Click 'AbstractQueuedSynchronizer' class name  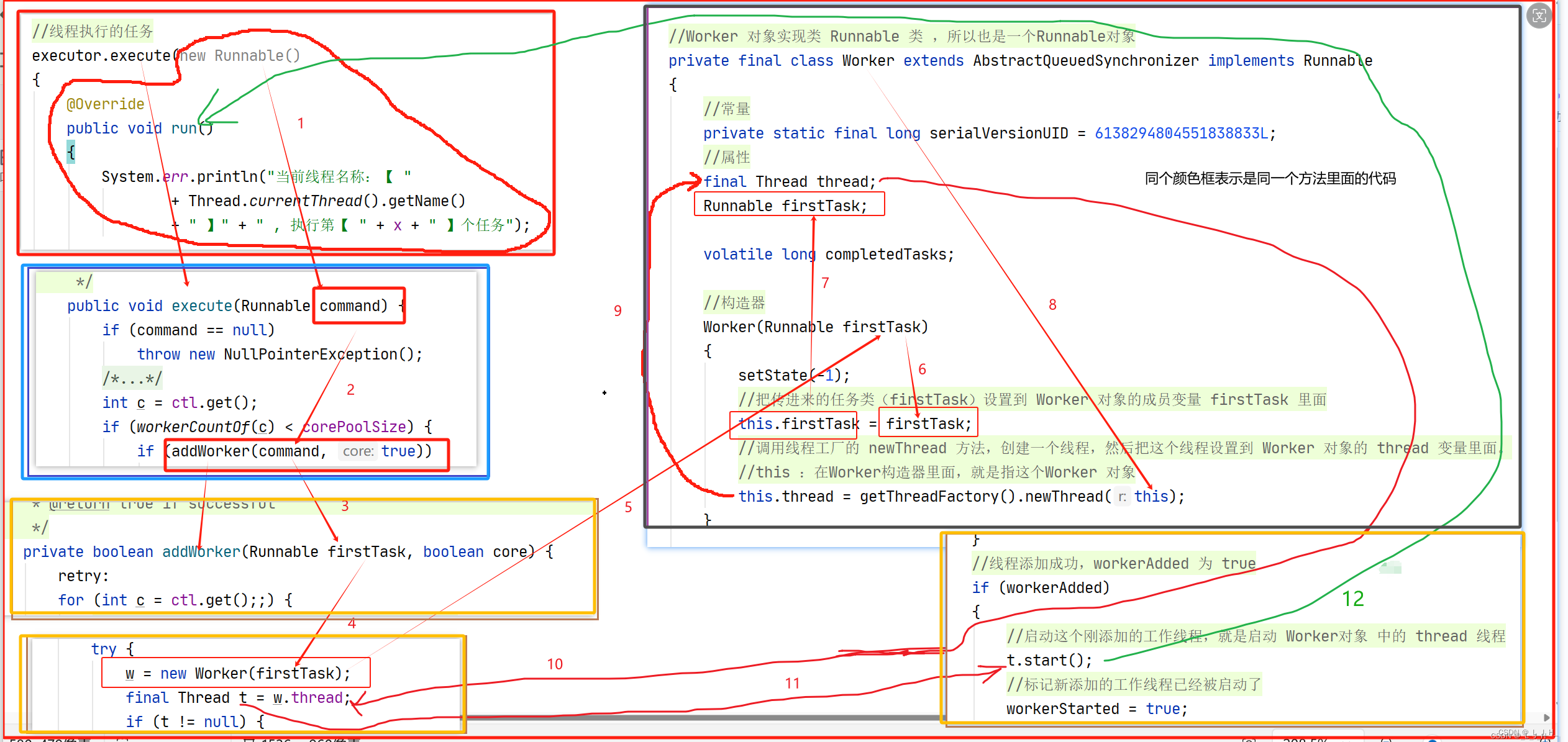pyautogui.click(x=1086, y=60)
